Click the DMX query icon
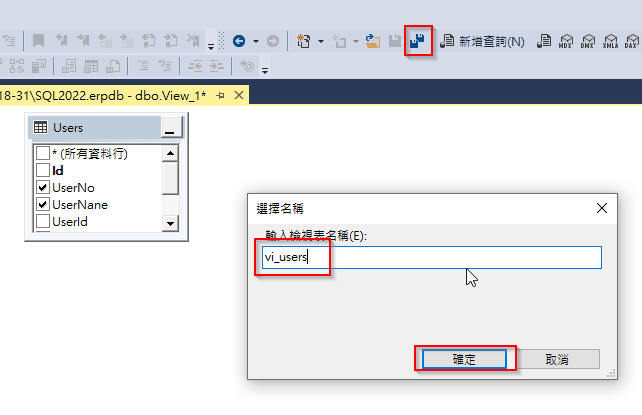The image size is (642, 415). (x=588, y=41)
